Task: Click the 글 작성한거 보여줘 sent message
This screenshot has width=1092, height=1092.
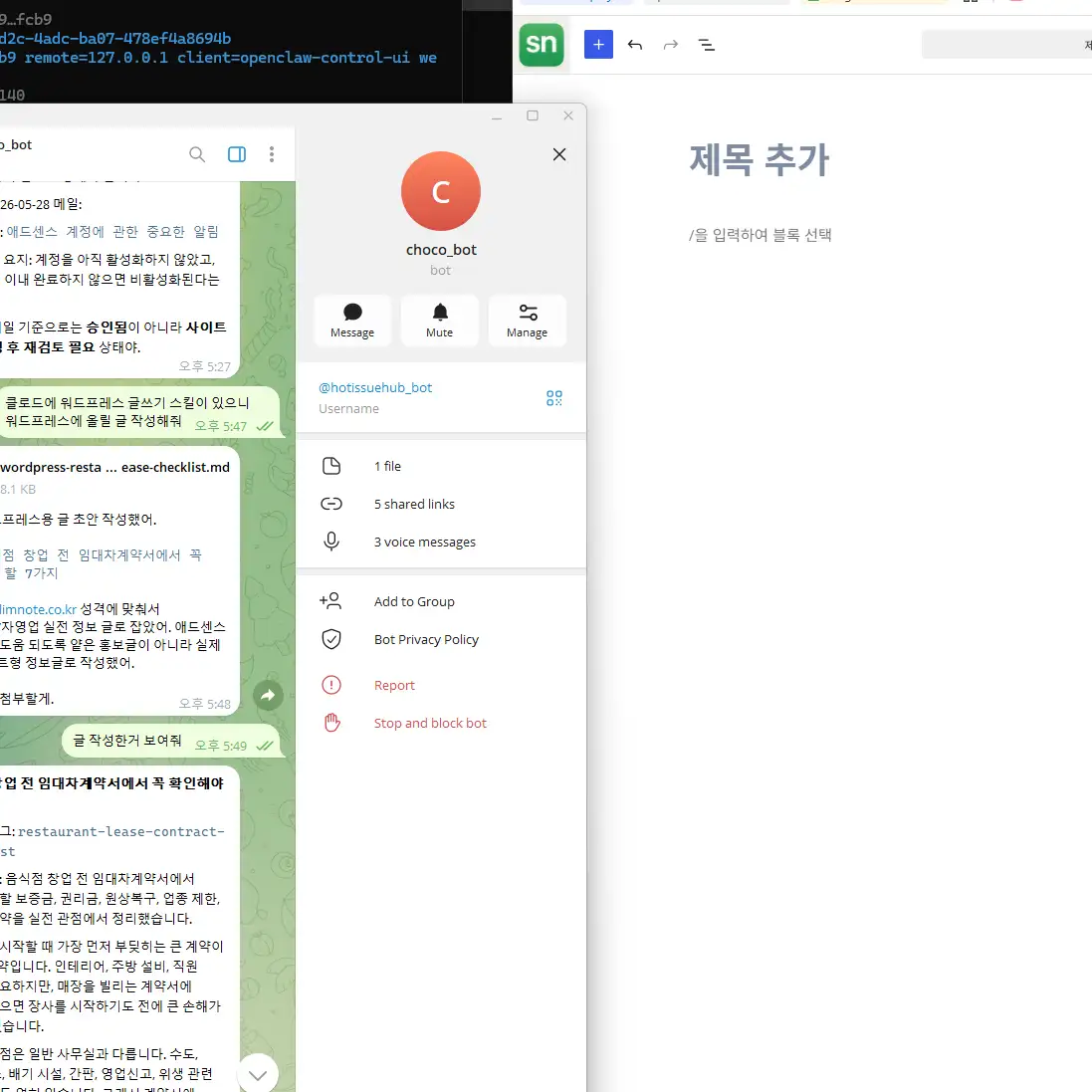Action: click(x=126, y=741)
